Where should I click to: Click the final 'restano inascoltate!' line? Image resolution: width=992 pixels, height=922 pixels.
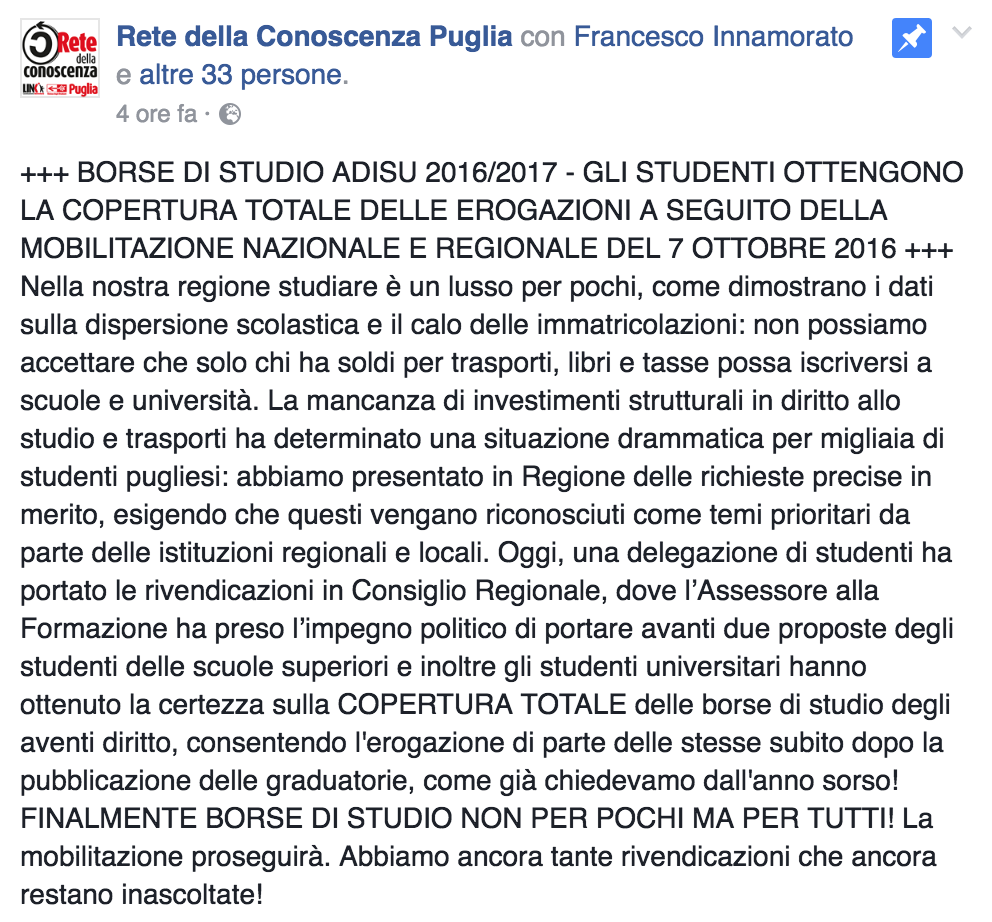(141, 894)
